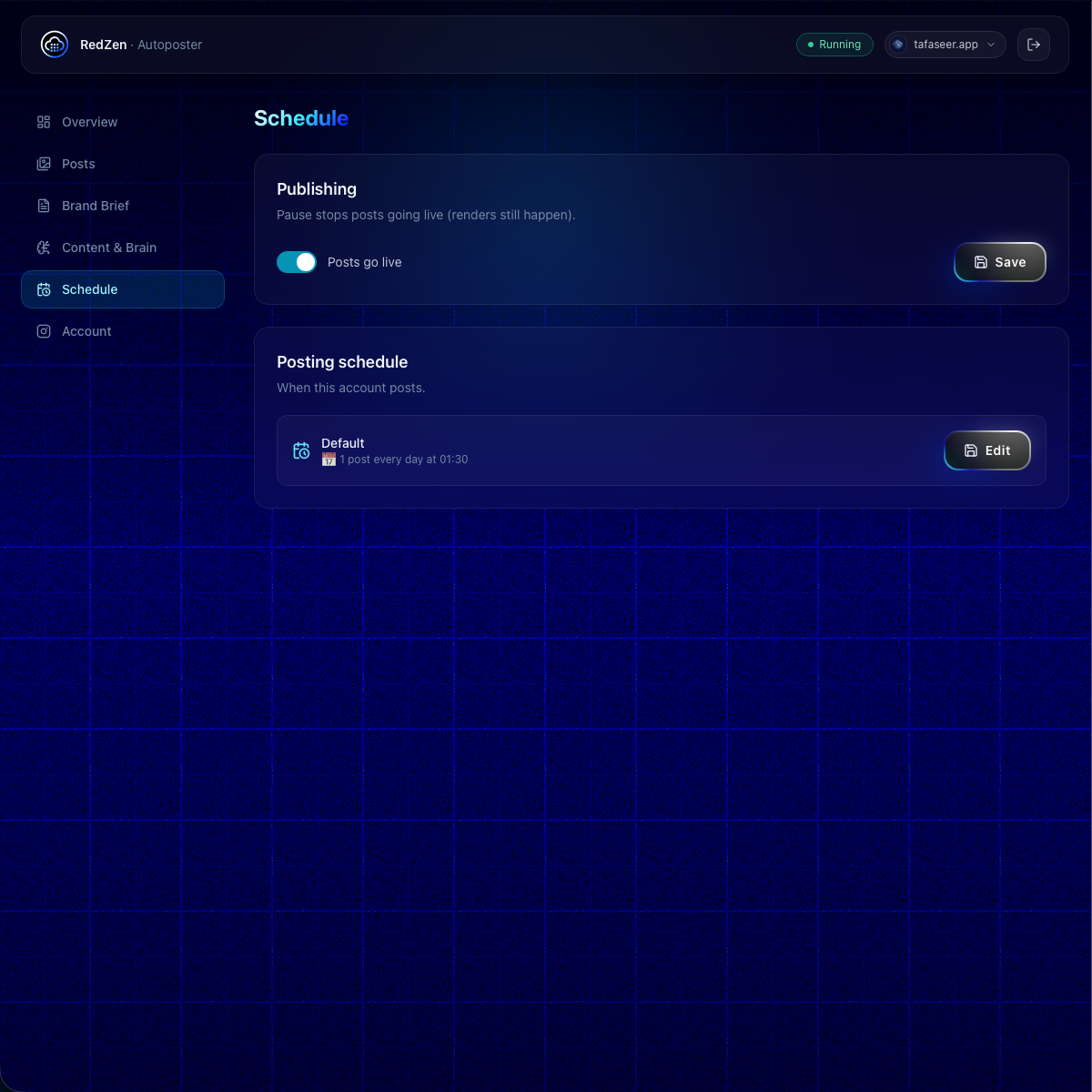Open the tafaseer.app account dropdown

(x=945, y=45)
